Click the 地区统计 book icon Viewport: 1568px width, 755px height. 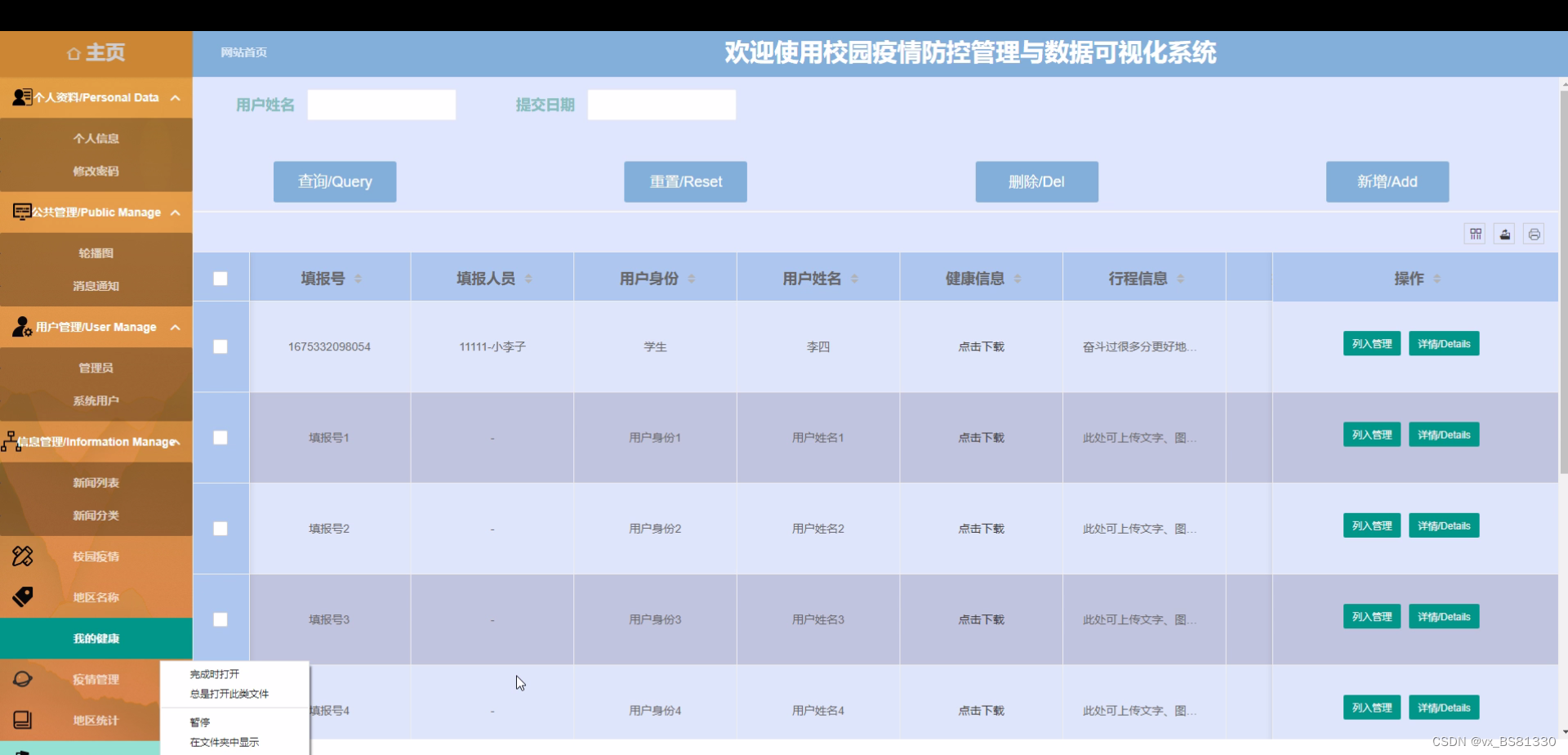point(23,720)
